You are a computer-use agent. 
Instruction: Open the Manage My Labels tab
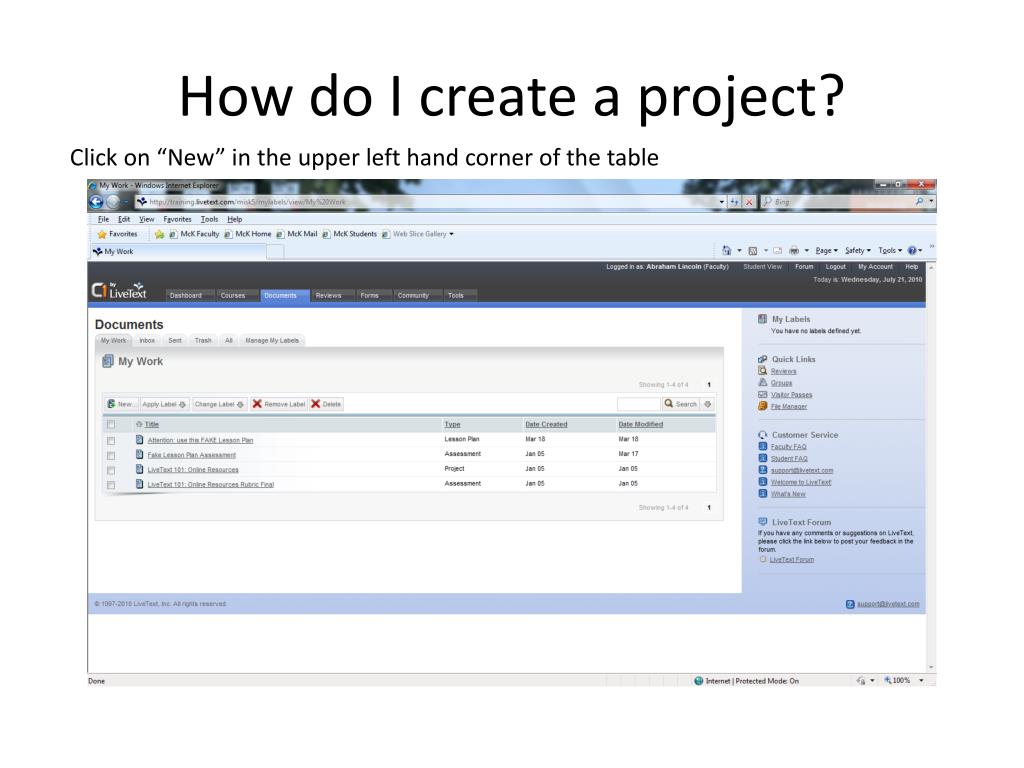[272, 340]
